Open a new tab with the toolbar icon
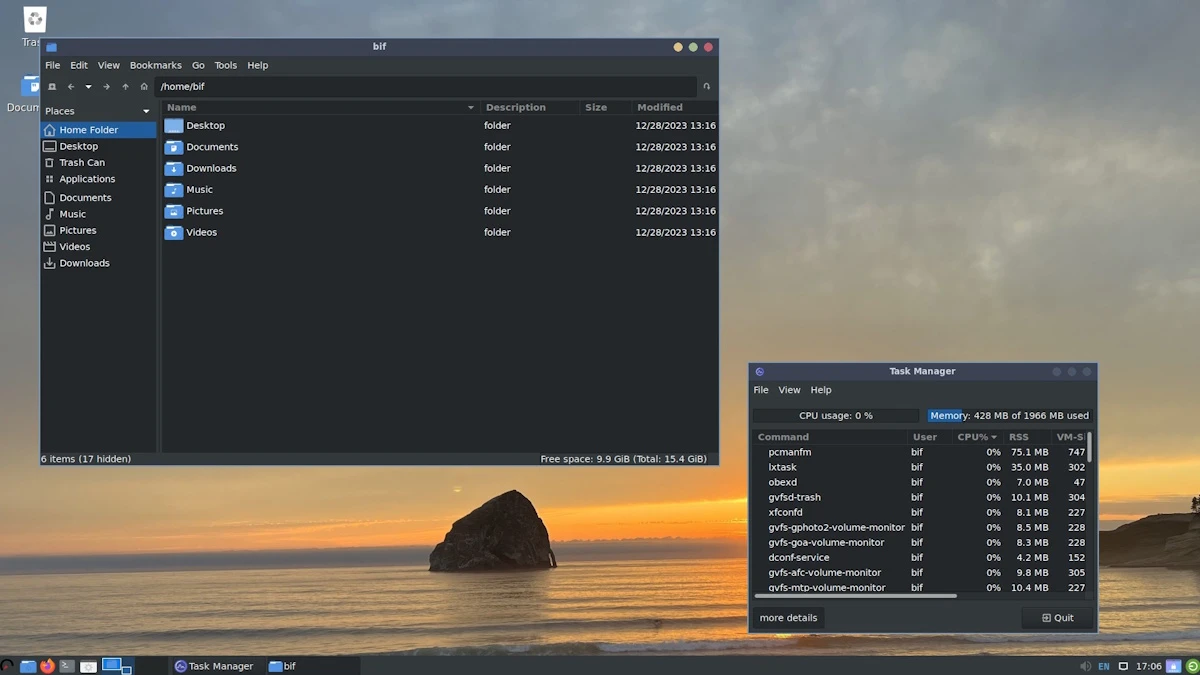 (x=52, y=87)
